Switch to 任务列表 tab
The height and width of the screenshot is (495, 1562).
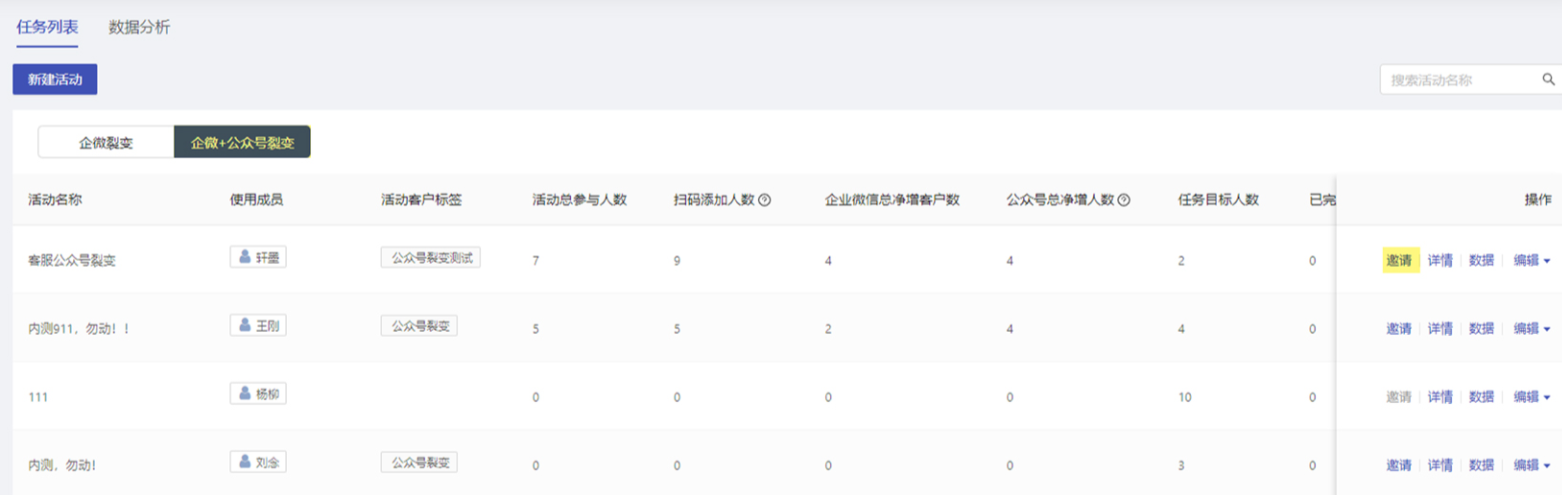47,27
